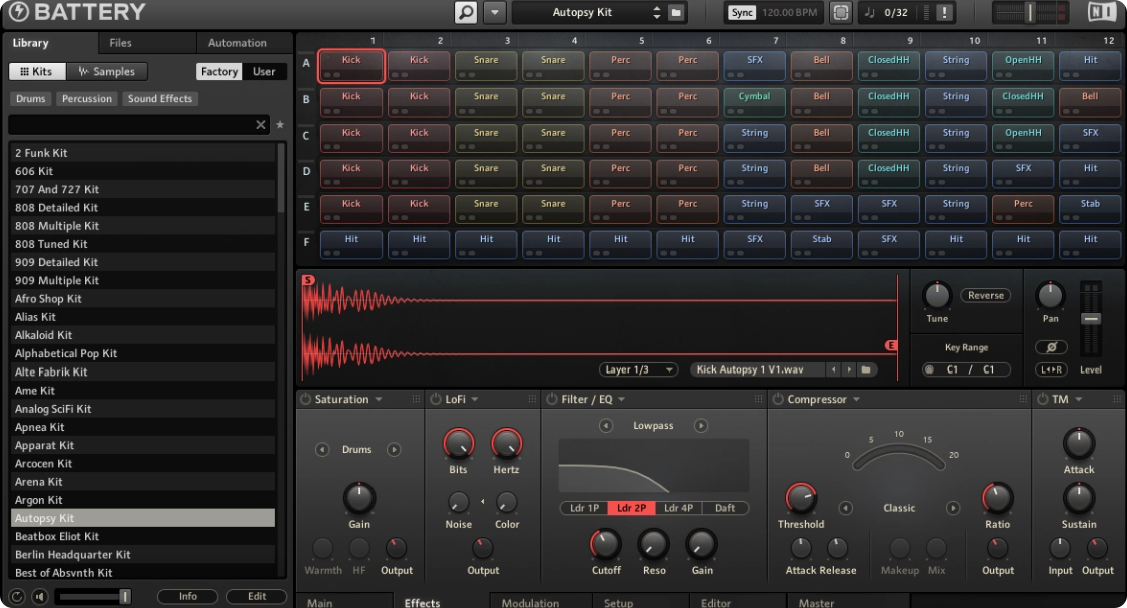Toggle Compressor power button
Viewport: 1127px width, 608px height.
coord(778,399)
